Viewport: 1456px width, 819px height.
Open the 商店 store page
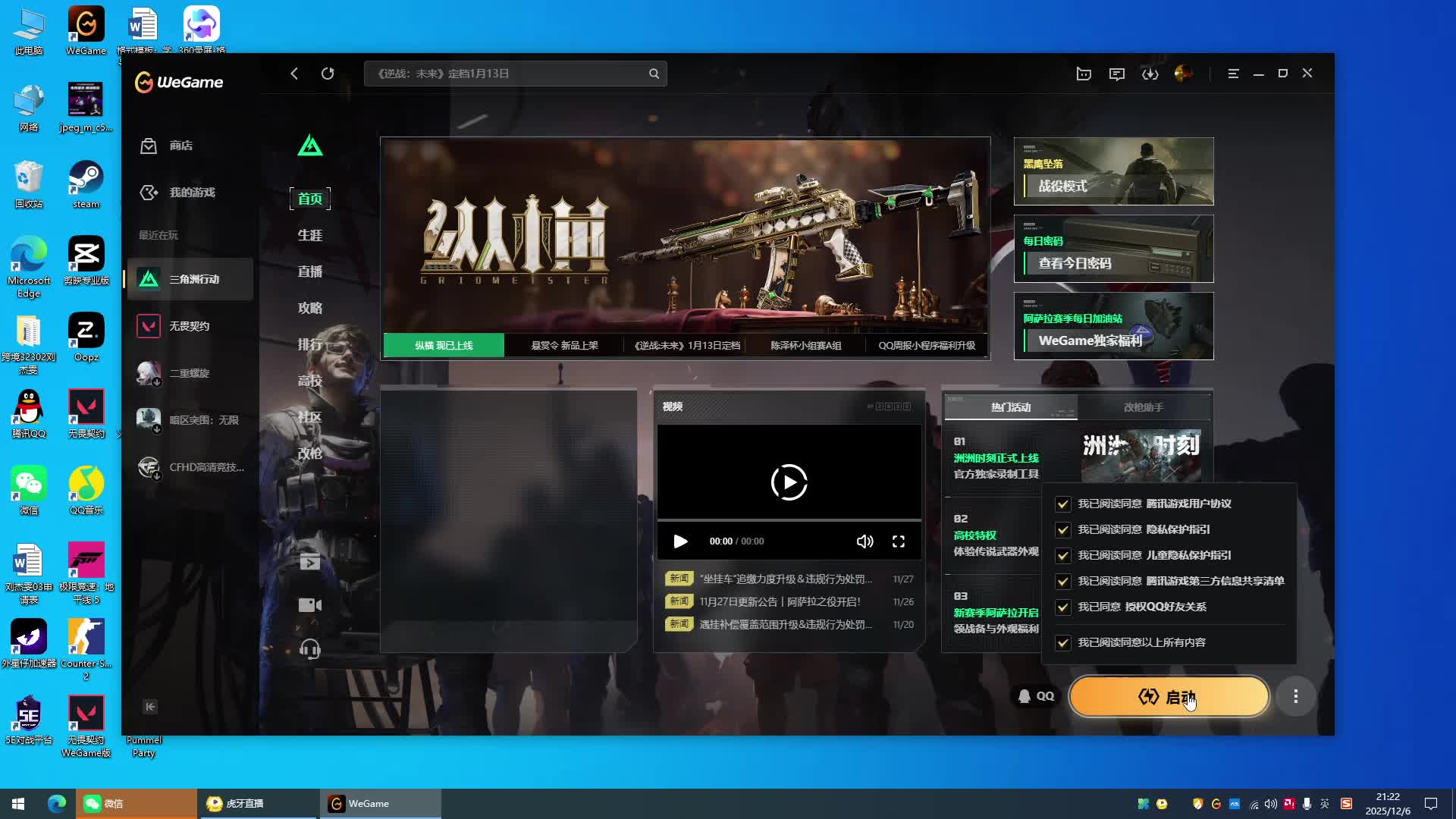pos(180,146)
